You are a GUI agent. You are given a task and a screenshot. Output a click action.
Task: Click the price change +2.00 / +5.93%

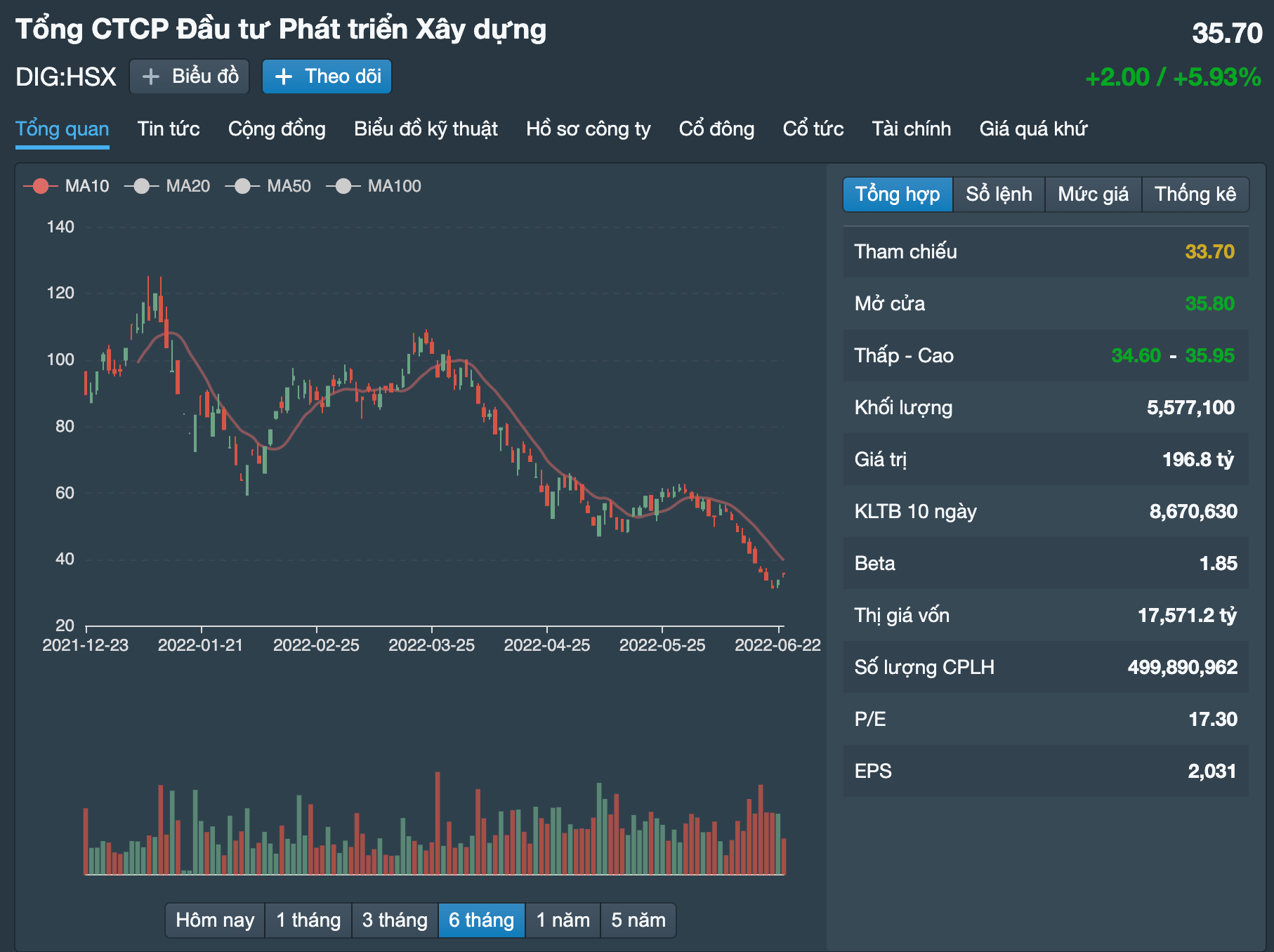tap(1174, 77)
